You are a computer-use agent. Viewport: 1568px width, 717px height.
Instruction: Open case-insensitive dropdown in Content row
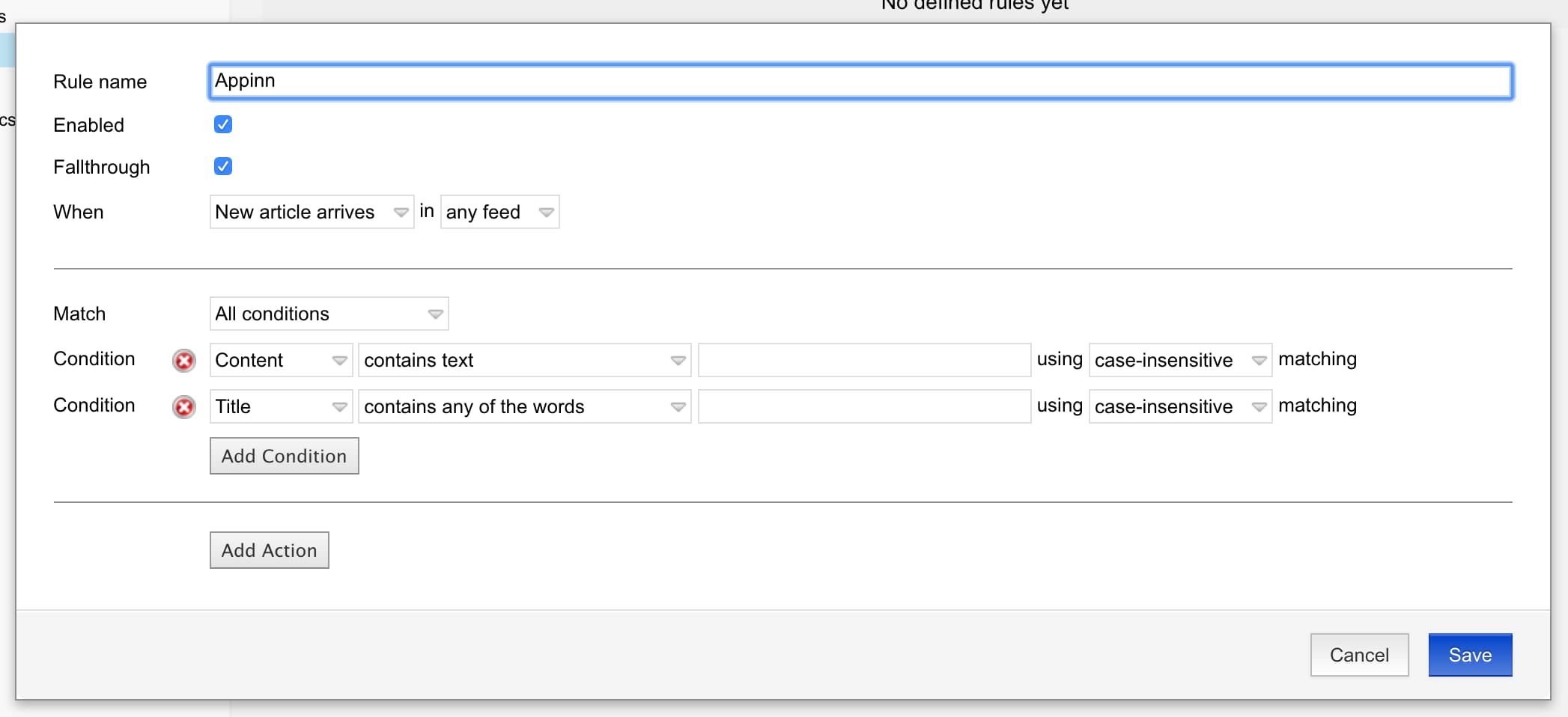[x=1181, y=360]
